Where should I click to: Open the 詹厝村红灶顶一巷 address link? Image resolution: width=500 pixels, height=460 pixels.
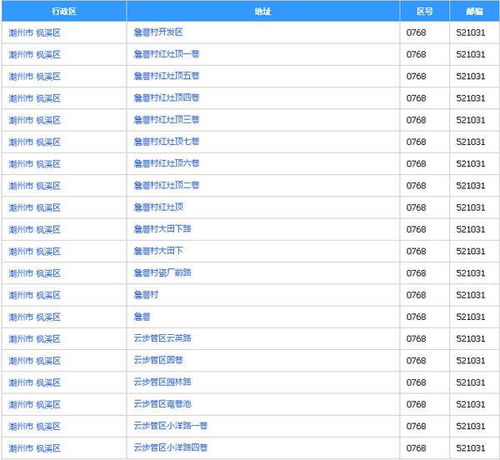(166, 54)
